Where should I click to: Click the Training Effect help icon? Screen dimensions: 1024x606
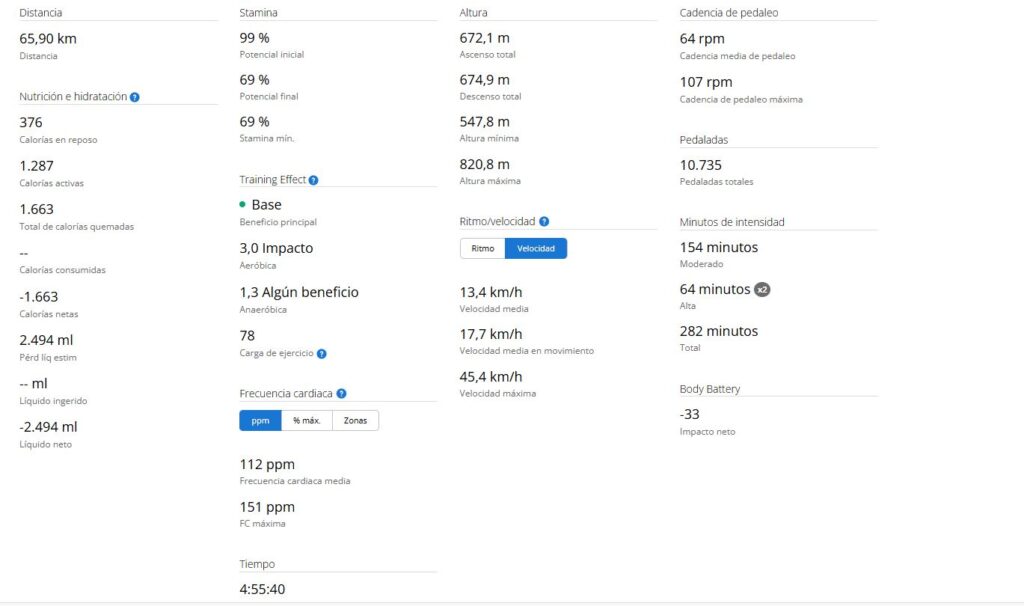[313, 180]
